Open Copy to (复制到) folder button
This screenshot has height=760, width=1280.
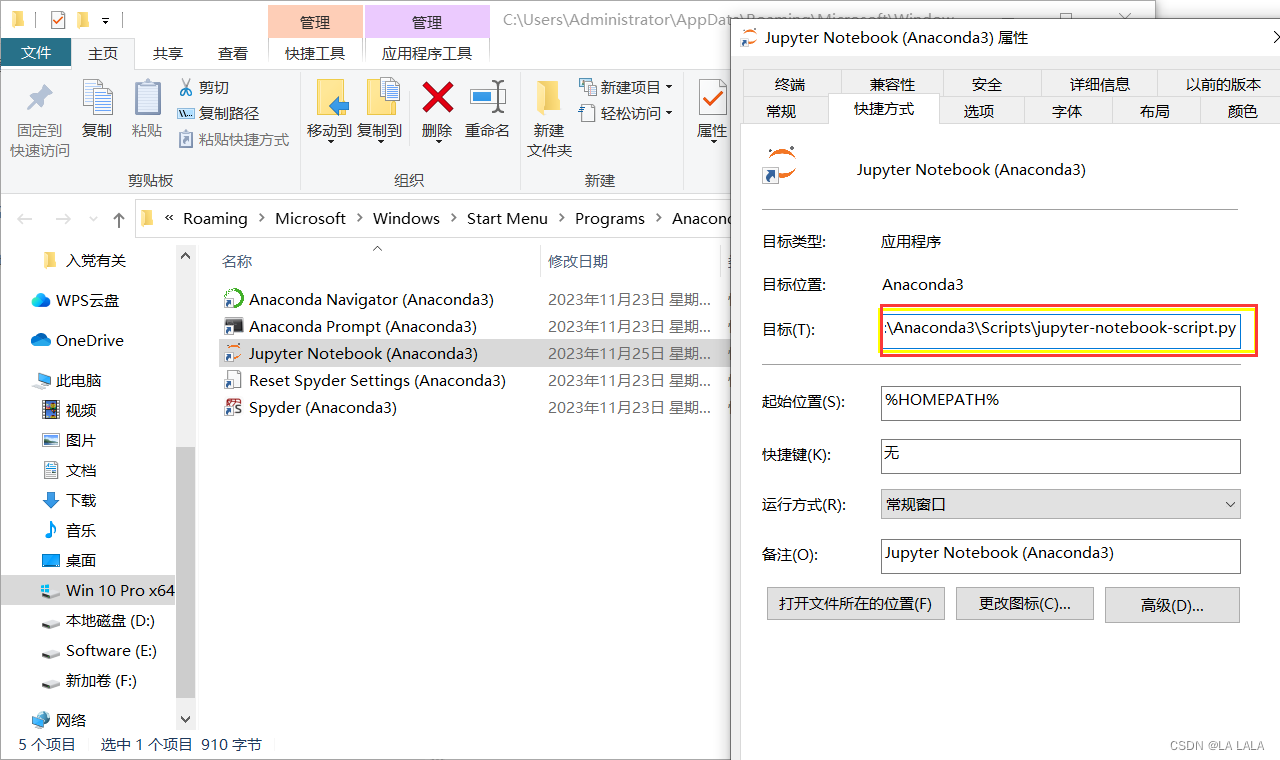click(x=381, y=98)
